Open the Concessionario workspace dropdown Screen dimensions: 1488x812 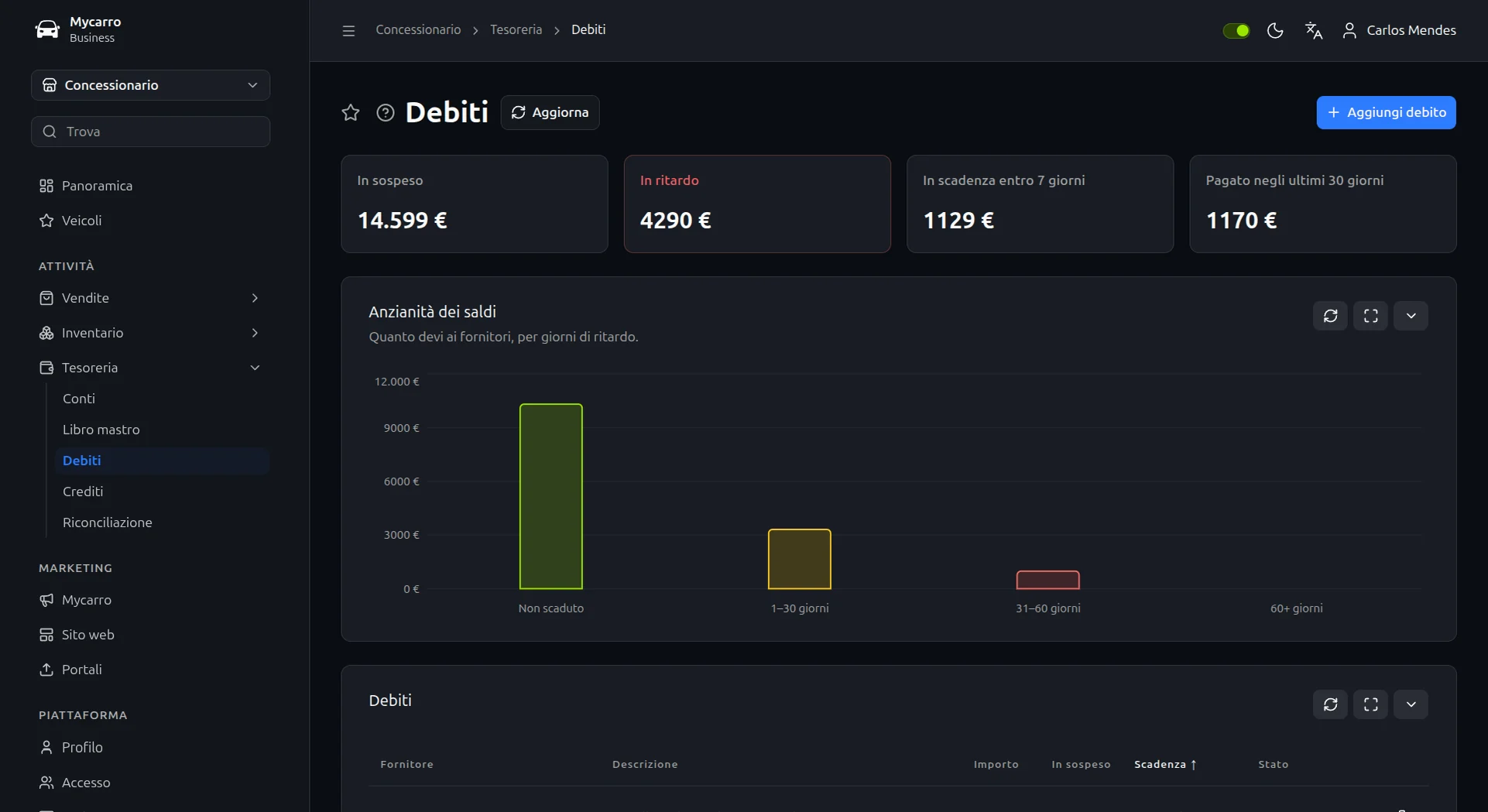pyautogui.click(x=150, y=85)
